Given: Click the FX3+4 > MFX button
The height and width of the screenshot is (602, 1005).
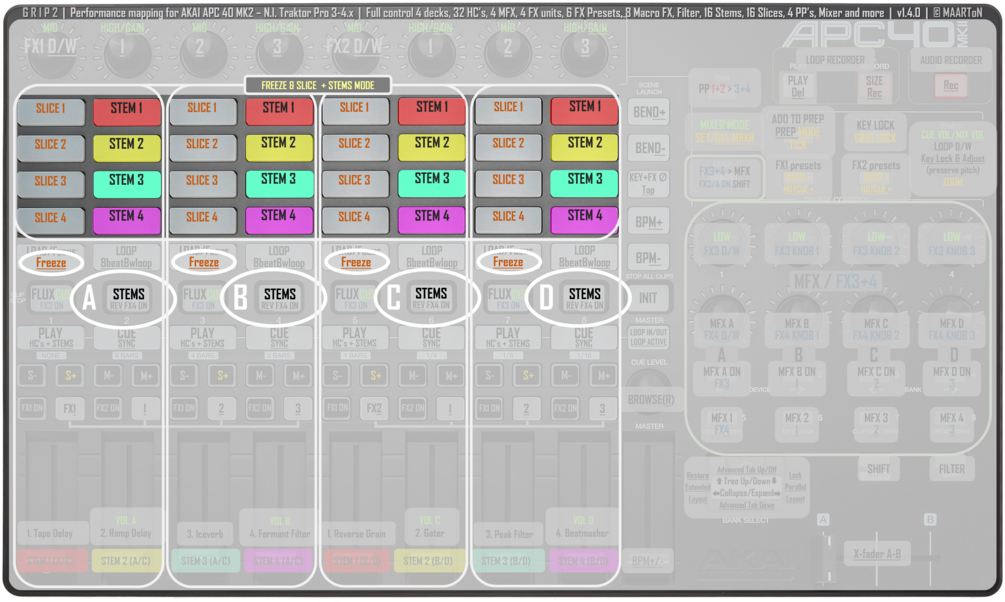Looking at the screenshot, I should coord(724,177).
